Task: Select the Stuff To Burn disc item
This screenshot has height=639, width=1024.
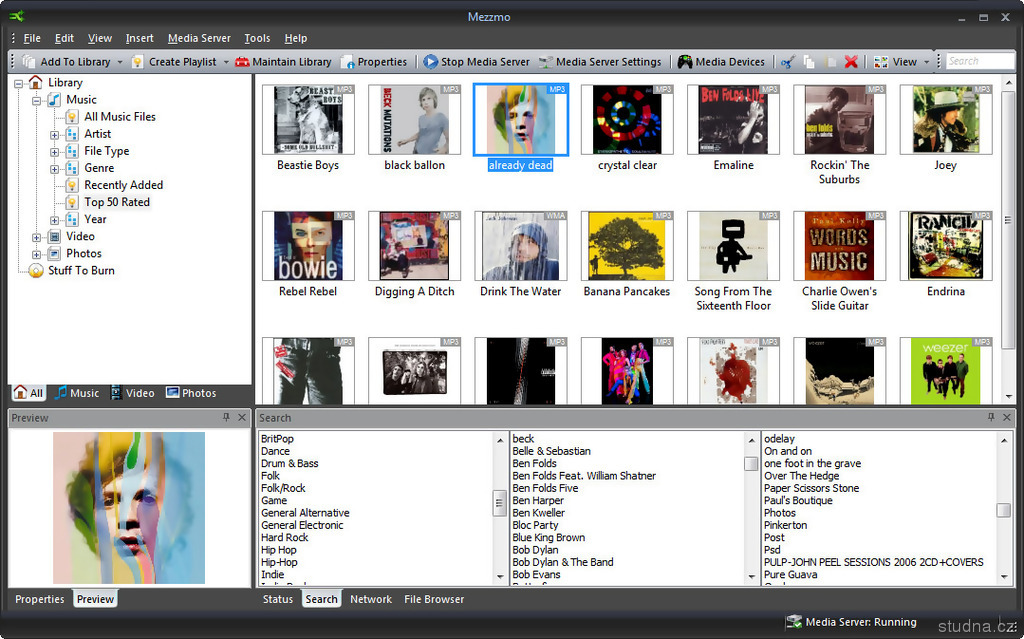Action: 36,271
